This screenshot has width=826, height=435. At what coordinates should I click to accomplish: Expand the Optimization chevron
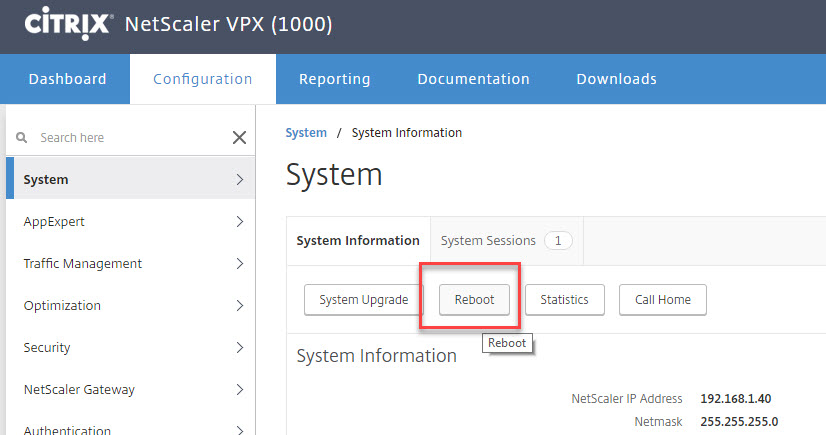[240, 305]
